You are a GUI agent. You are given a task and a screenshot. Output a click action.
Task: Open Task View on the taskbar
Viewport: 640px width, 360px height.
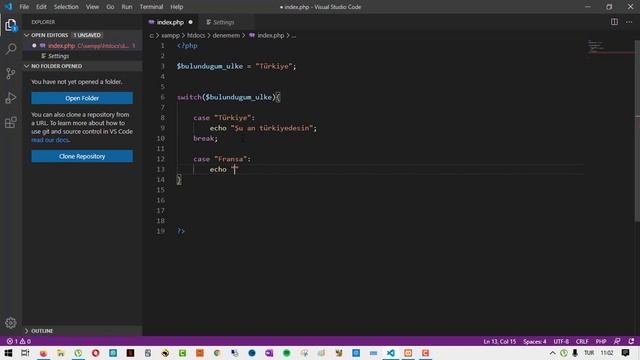pos(25,353)
